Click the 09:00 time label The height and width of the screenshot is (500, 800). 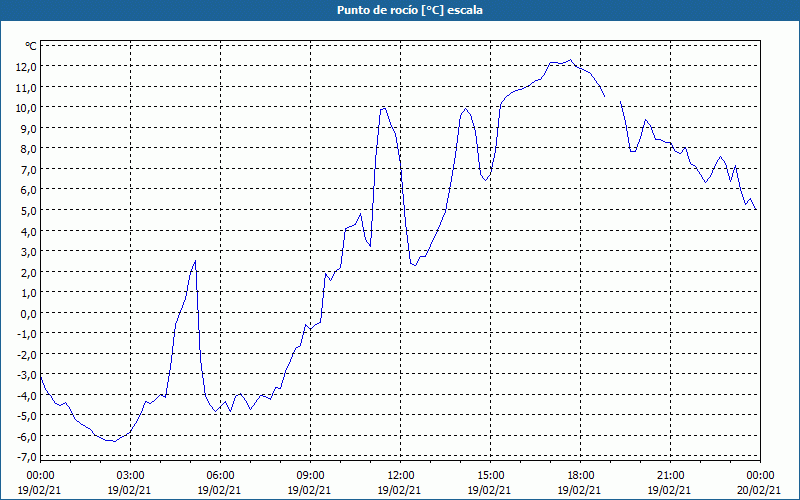click(310, 476)
